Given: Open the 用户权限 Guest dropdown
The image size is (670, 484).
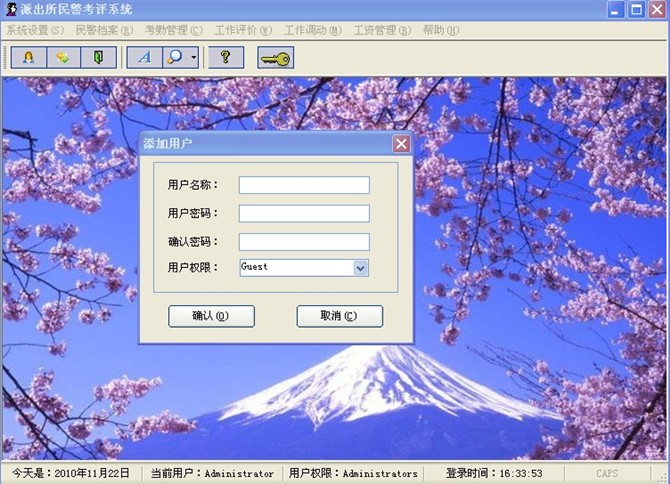Looking at the screenshot, I should [x=361, y=268].
